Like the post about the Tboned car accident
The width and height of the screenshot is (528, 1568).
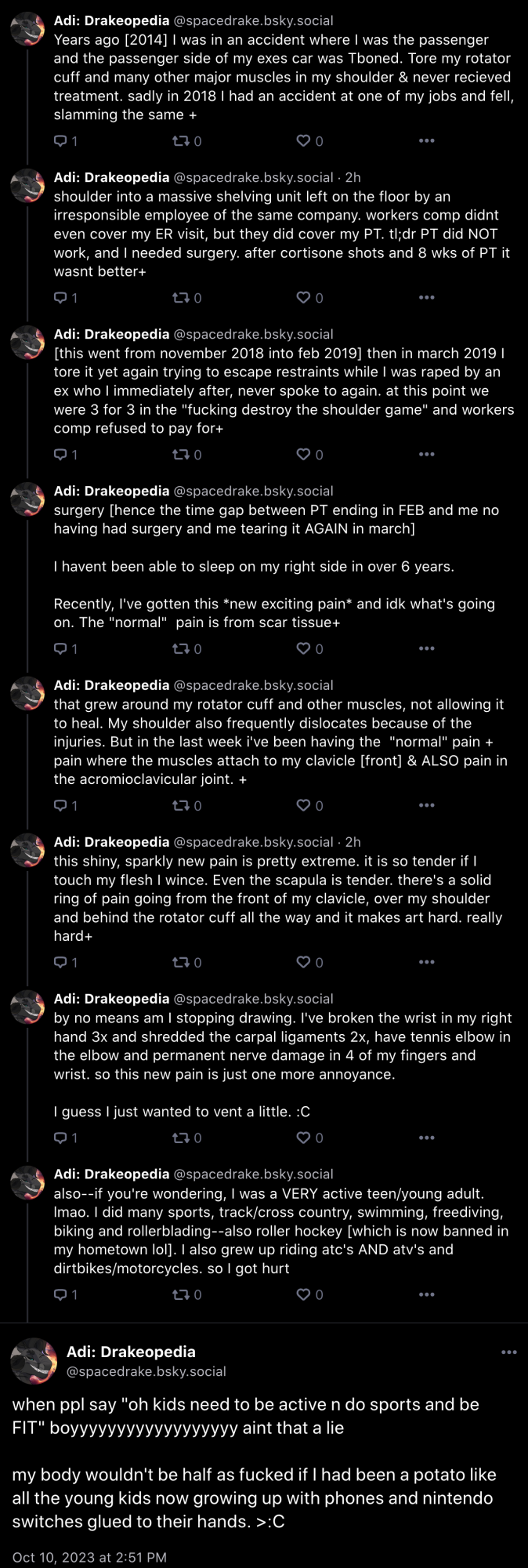pos(309,141)
